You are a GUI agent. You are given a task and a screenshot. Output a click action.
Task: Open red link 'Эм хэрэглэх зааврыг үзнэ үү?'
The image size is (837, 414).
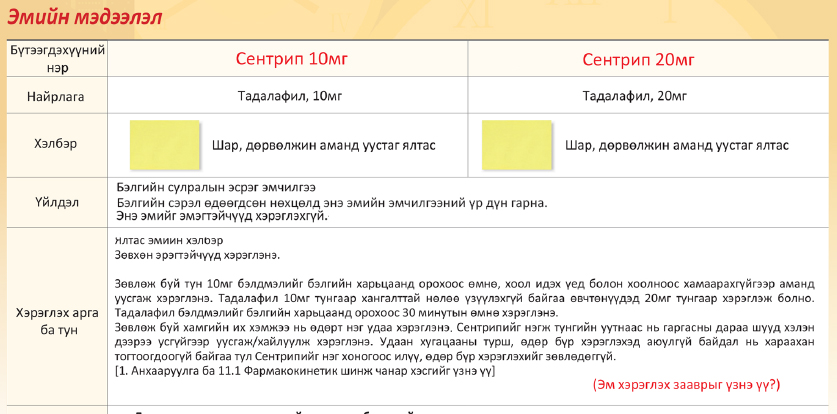click(x=686, y=385)
